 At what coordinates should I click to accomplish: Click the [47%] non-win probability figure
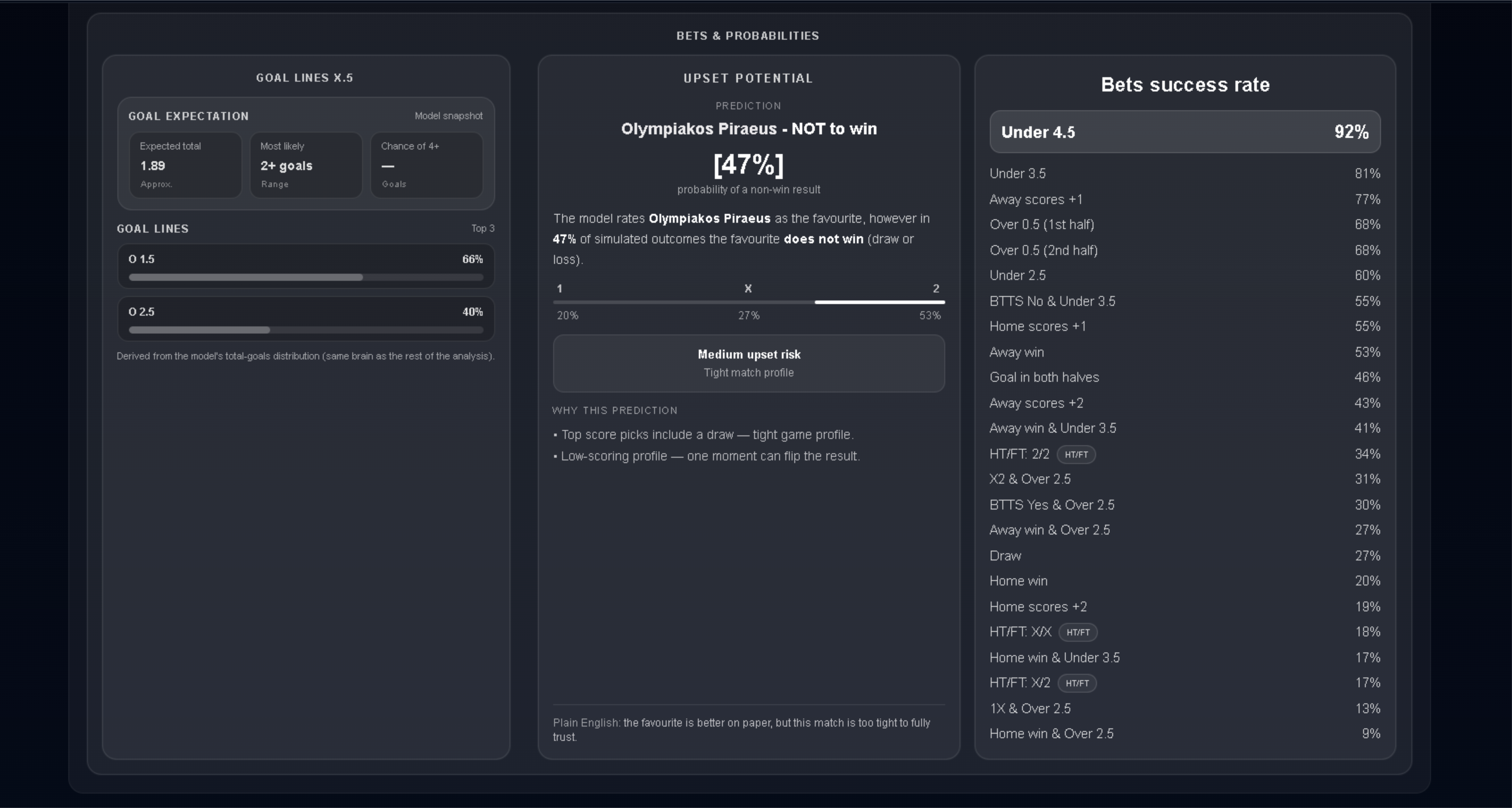tap(748, 165)
